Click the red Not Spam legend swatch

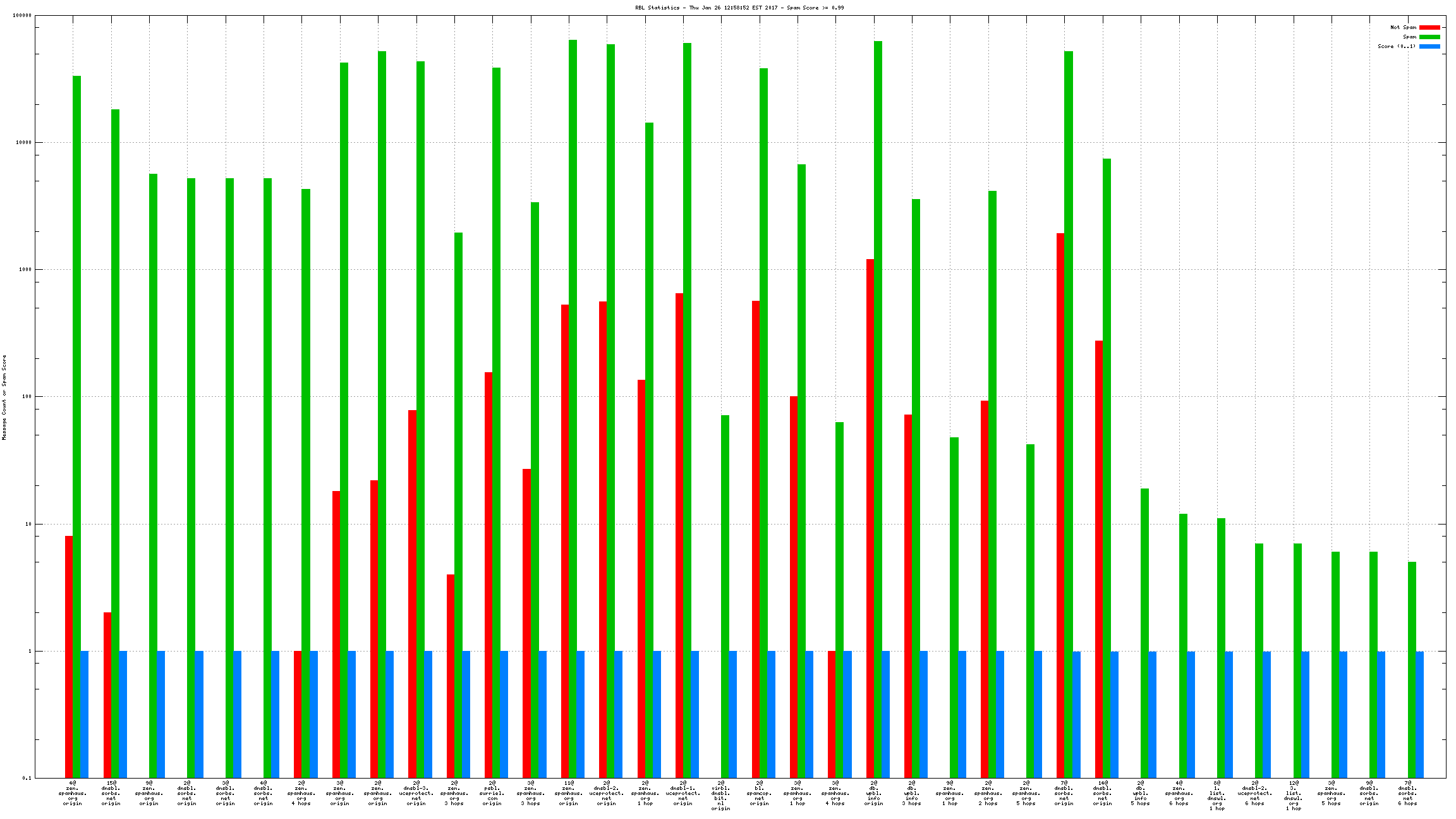coord(1429,27)
